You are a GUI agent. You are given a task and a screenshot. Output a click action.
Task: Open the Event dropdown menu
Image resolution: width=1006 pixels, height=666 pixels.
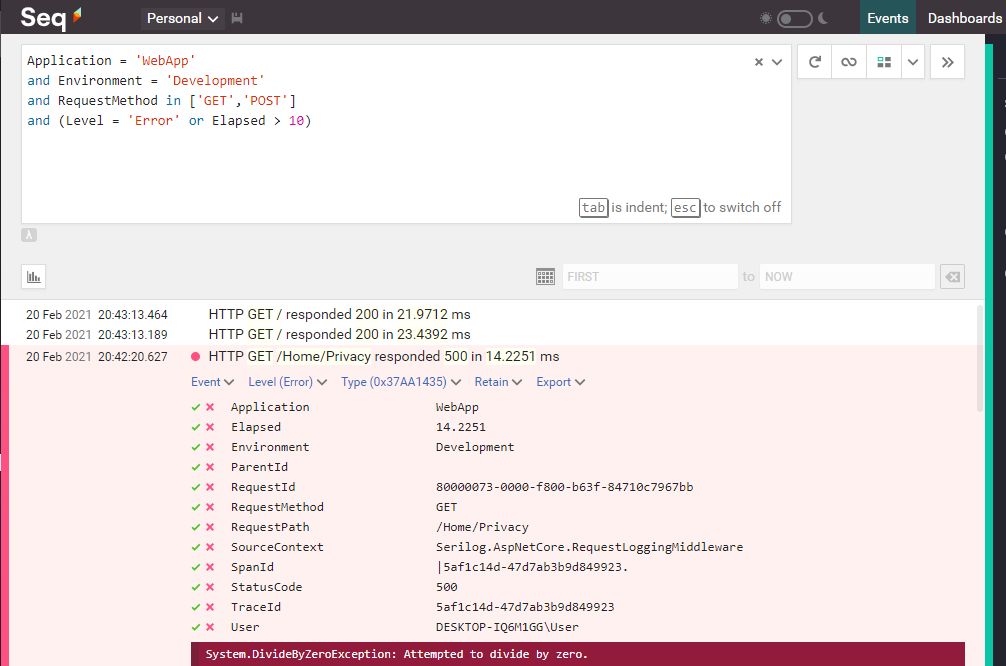click(x=212, y=382)
